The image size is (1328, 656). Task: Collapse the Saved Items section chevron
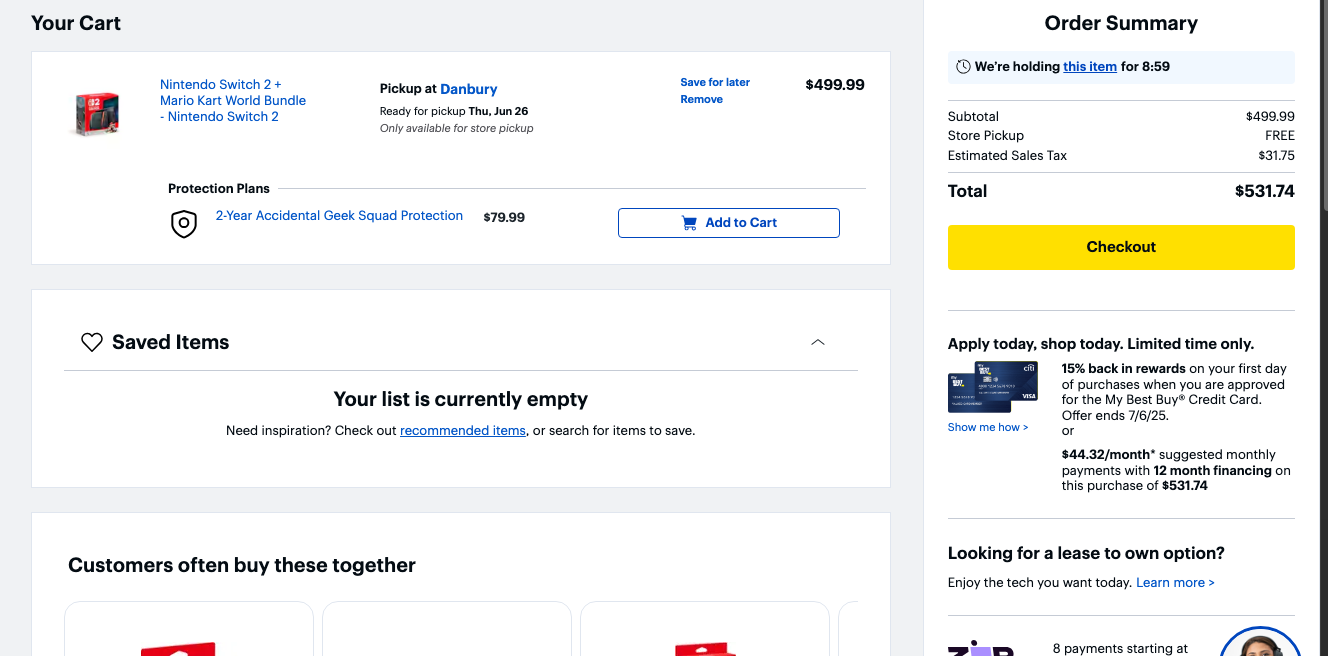click(x=818, y=342)
